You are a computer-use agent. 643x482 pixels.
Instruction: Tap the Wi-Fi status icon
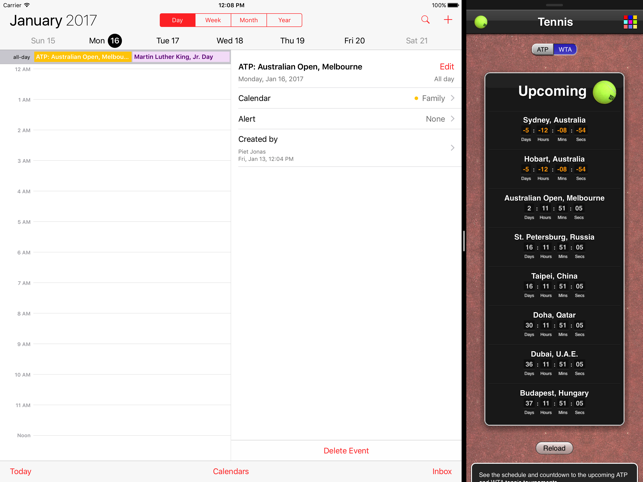[27, 5]
